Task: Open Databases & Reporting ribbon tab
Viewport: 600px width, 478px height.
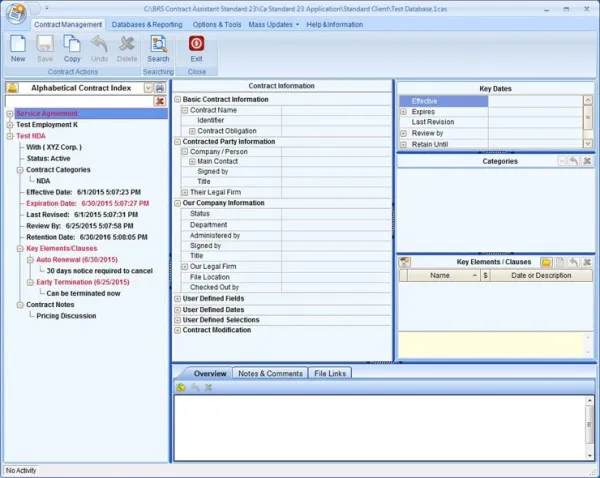Action: tap(147, 24)
